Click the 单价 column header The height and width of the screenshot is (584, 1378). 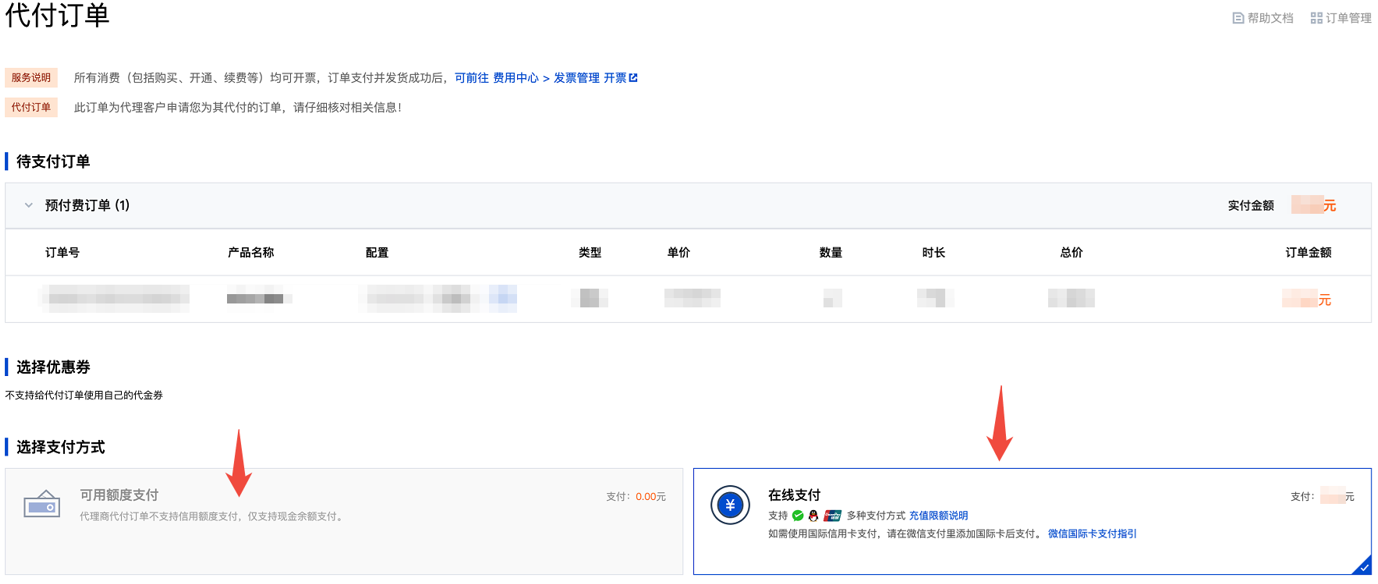[679, 253]
